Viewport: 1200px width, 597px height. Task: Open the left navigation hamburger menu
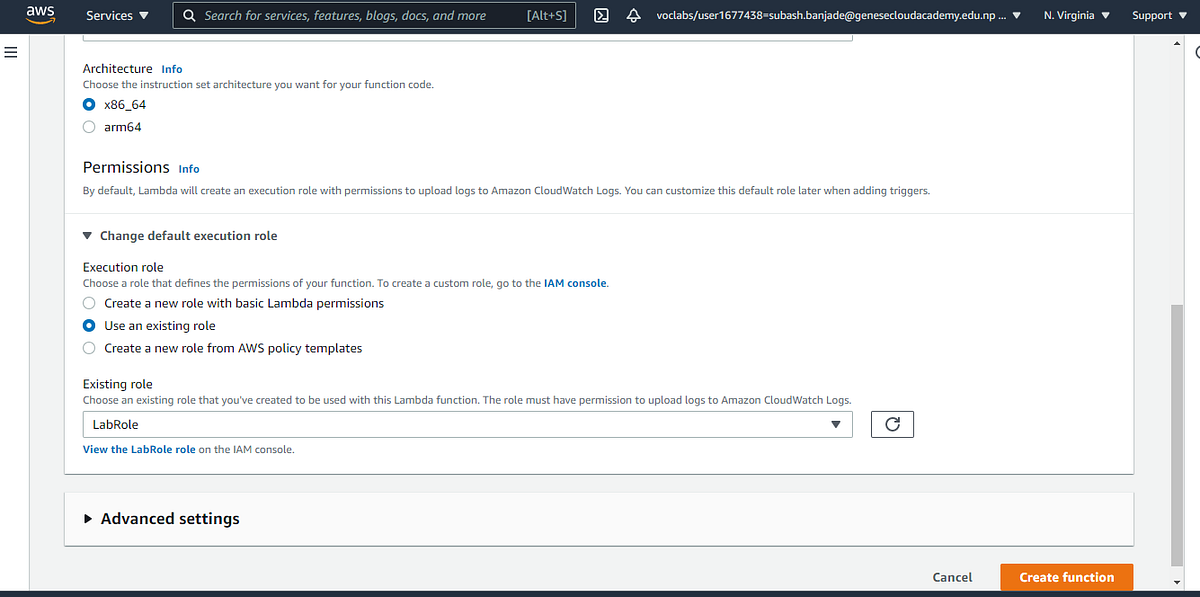click(x=11, y=52)
